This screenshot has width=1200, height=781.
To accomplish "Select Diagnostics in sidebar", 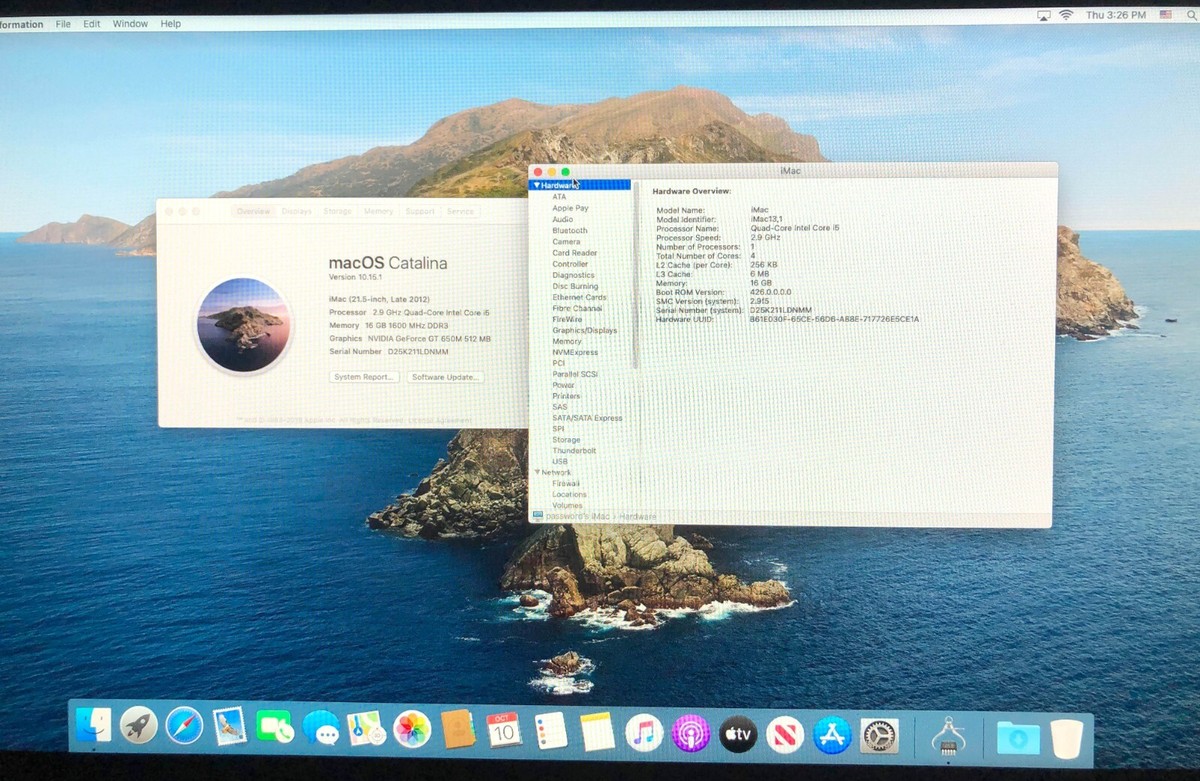I will point(573,275).
